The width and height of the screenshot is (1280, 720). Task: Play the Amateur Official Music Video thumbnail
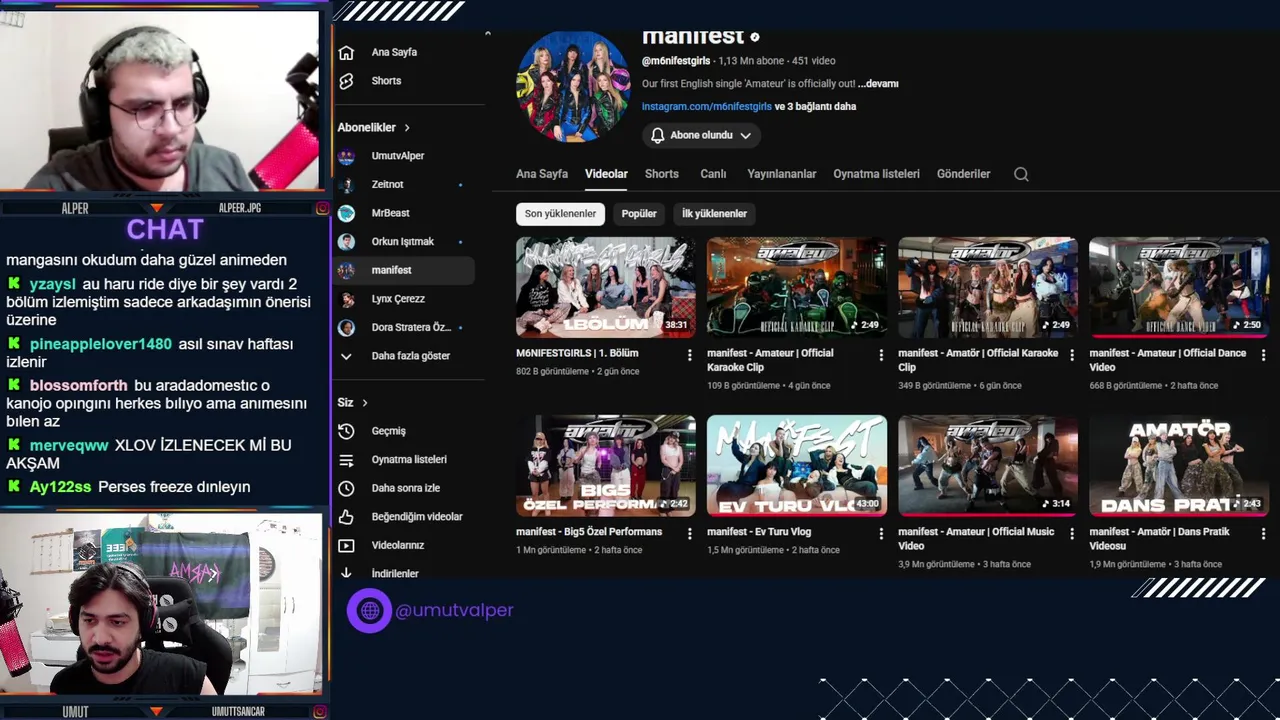click(988, 466)
